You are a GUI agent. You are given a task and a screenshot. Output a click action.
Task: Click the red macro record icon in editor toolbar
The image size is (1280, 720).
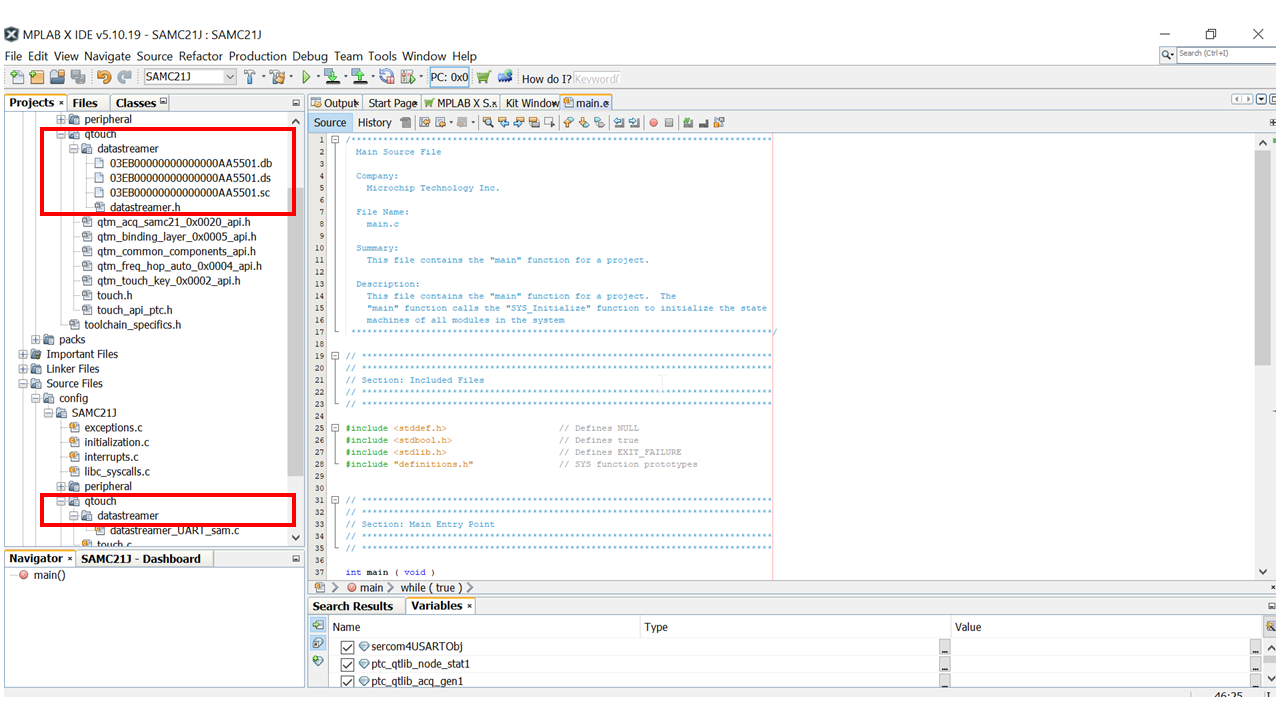click(653, 123)
